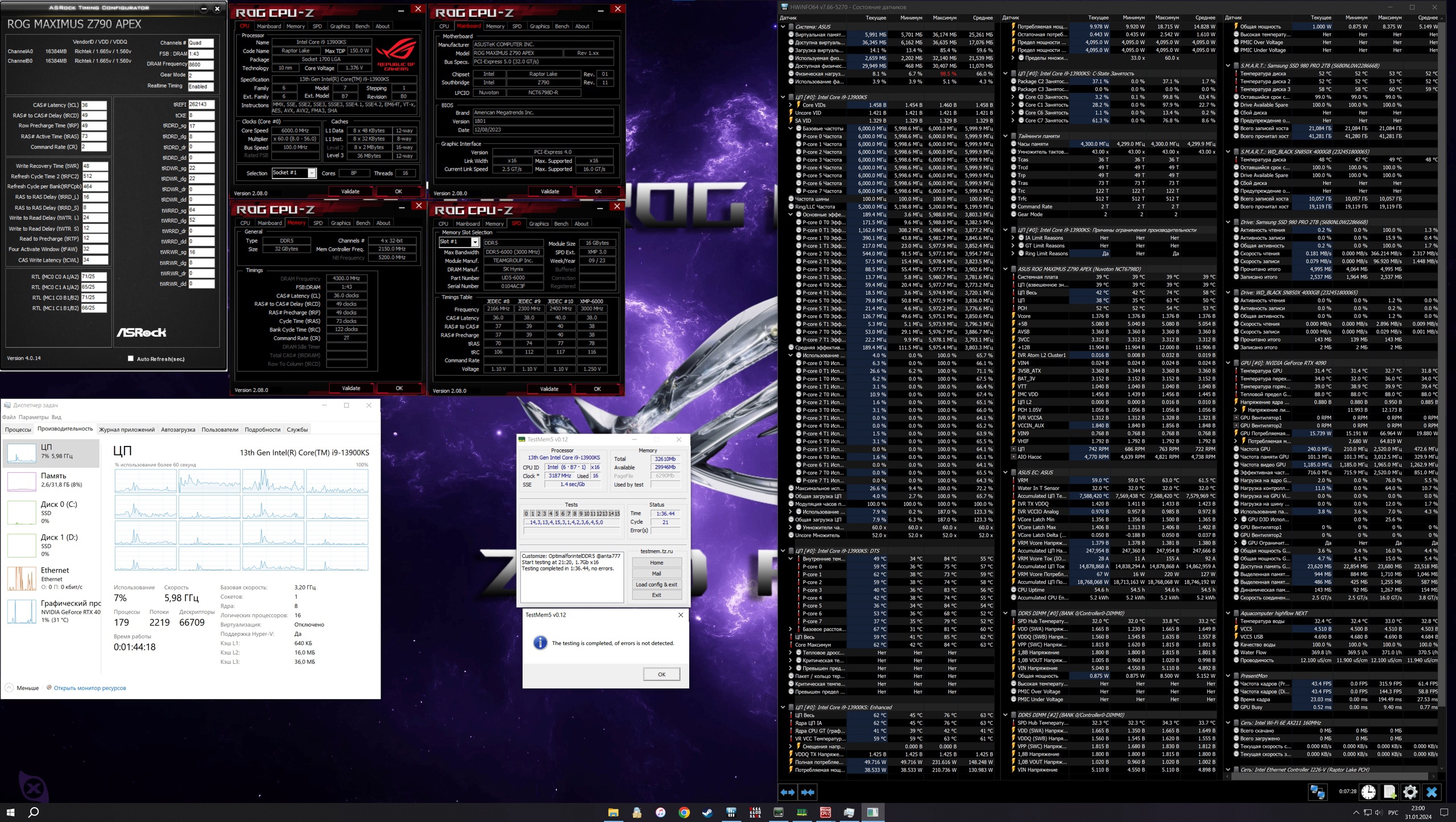1456x822 pixels.
Task: Click Меньше chevron icon in Task Manager
Action: pyautogui.click(x=9, y=688)
